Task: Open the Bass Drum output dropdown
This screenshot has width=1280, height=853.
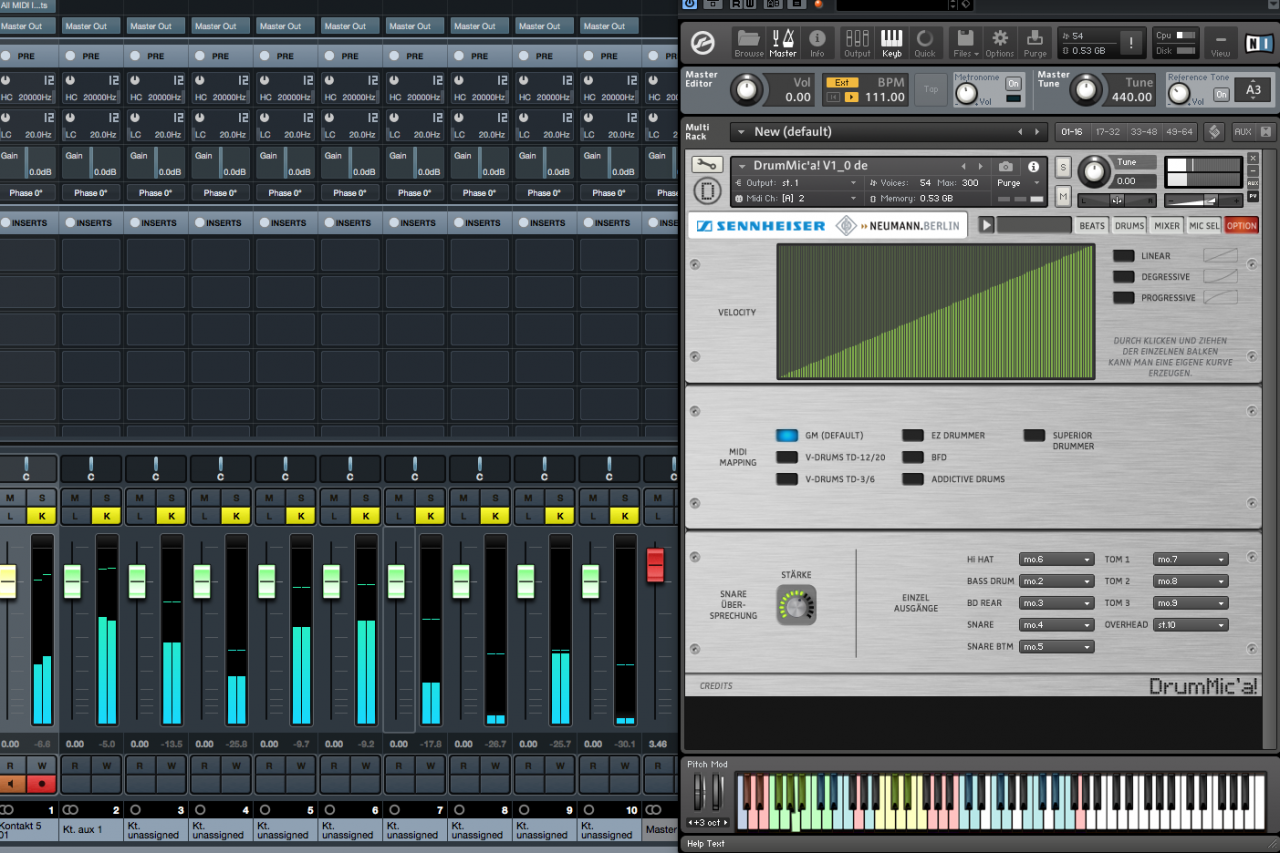Action: pos(1056,581)
